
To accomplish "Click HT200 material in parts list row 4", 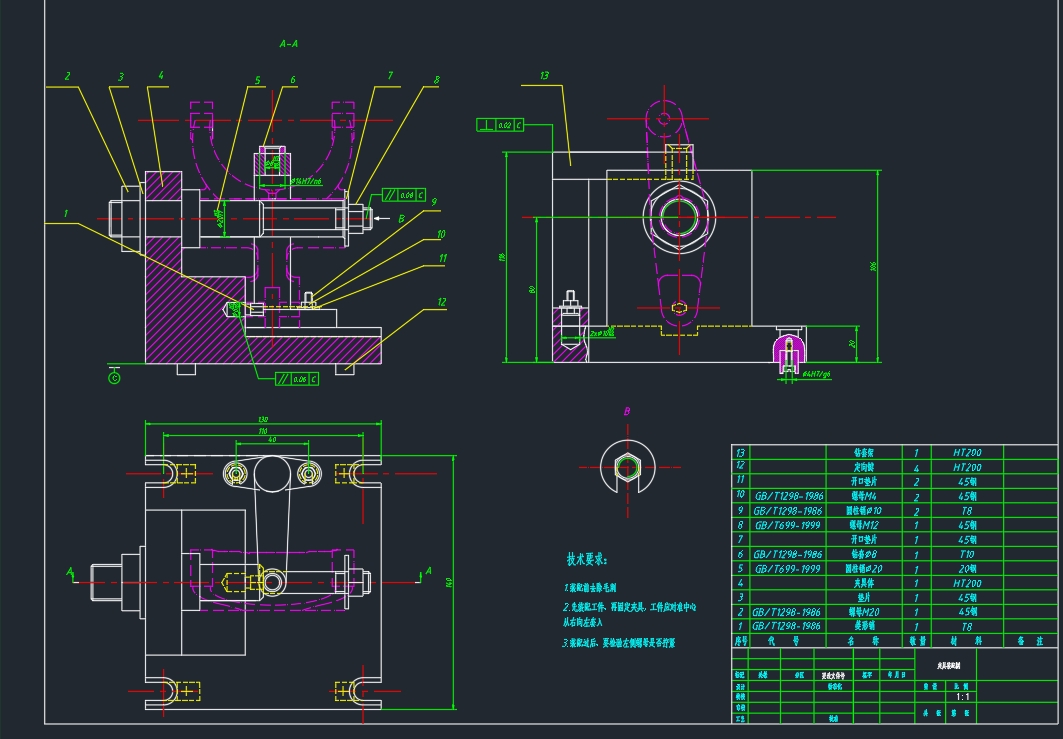I will click(x=967, y=583).
